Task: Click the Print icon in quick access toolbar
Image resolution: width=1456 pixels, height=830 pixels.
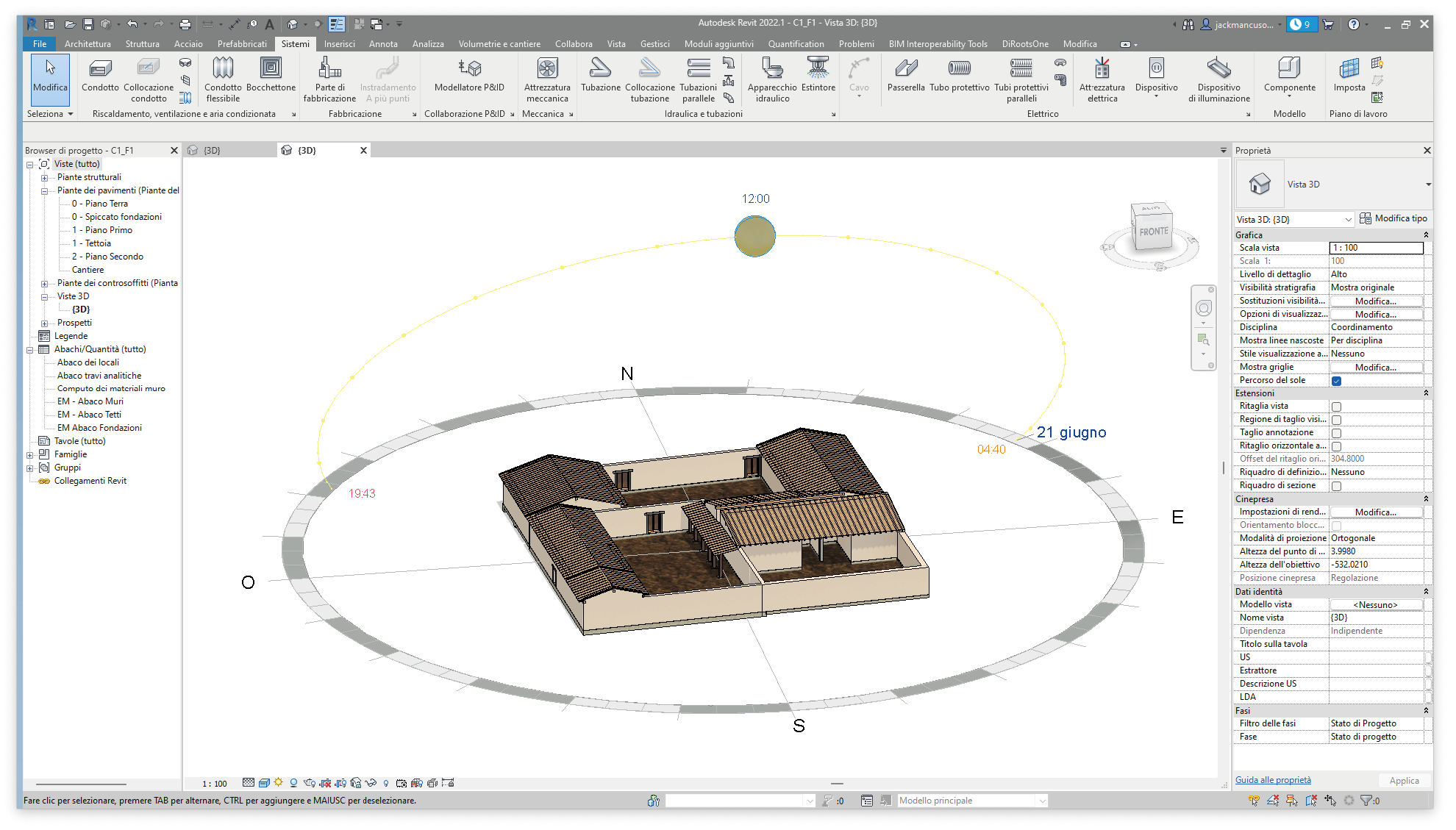Action: pos(185,24)
